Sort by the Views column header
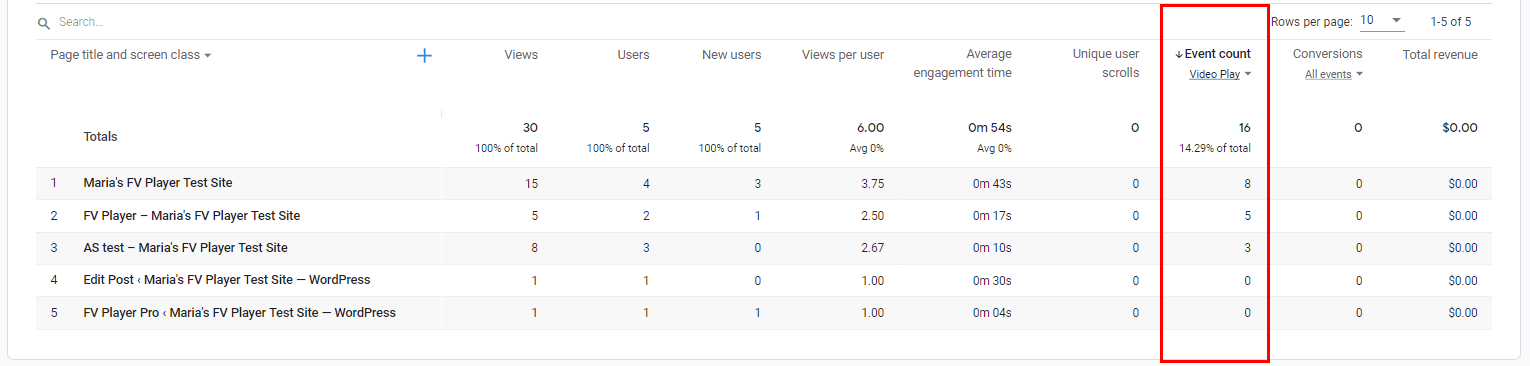1530x366 pixels. click(x=521, y=54)
